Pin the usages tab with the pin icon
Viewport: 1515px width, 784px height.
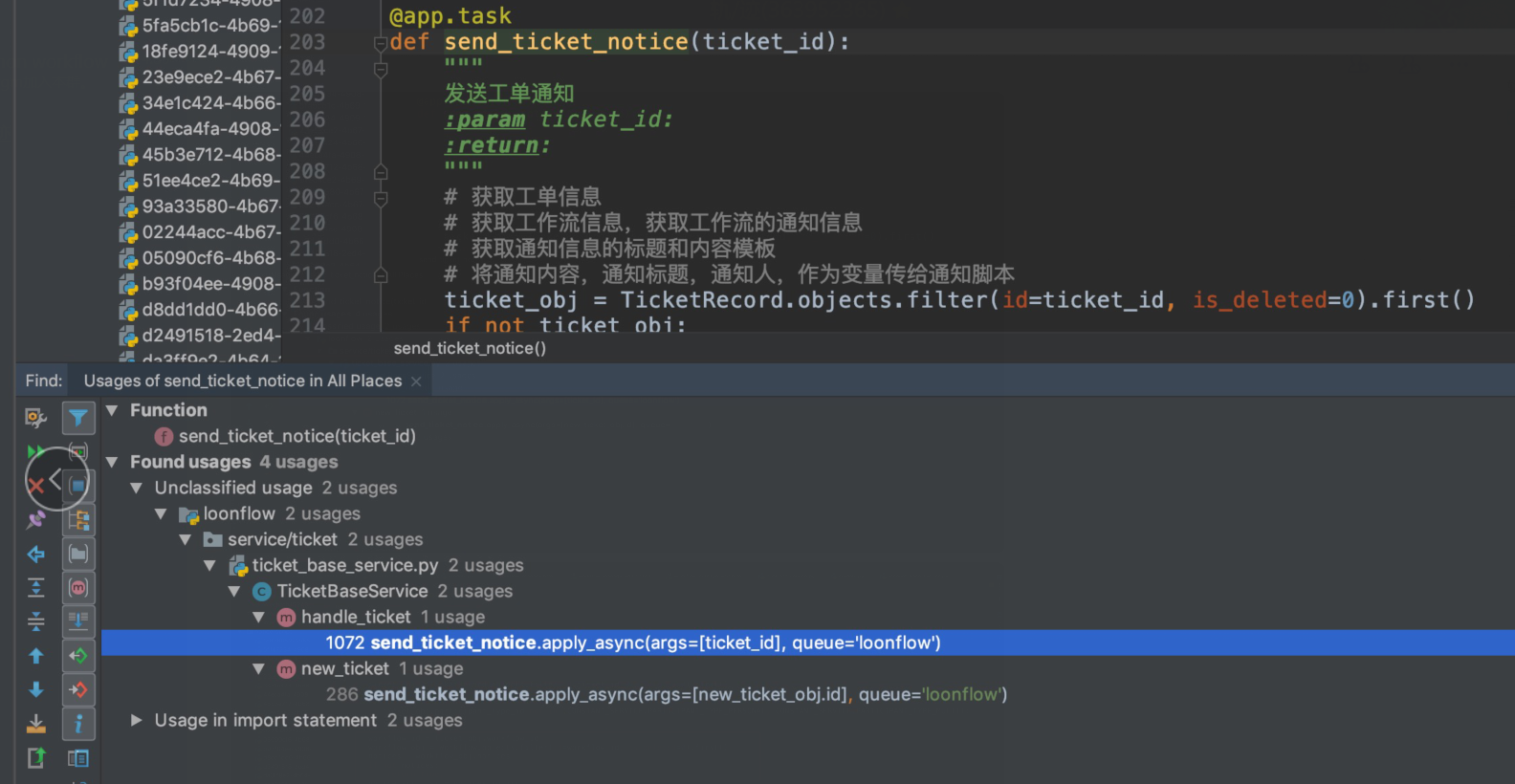36,520
